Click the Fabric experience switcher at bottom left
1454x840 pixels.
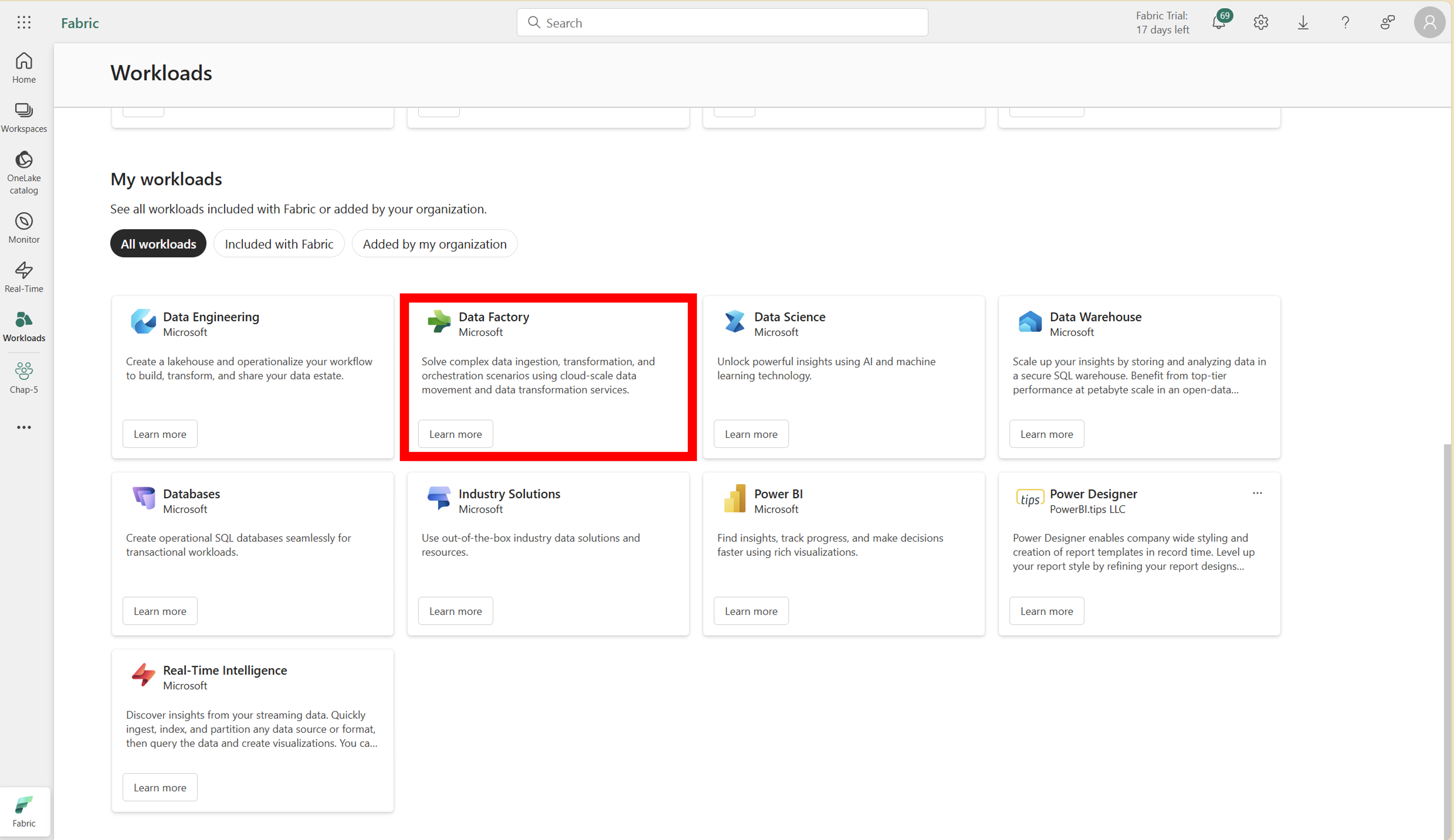[x=24, y=811]
